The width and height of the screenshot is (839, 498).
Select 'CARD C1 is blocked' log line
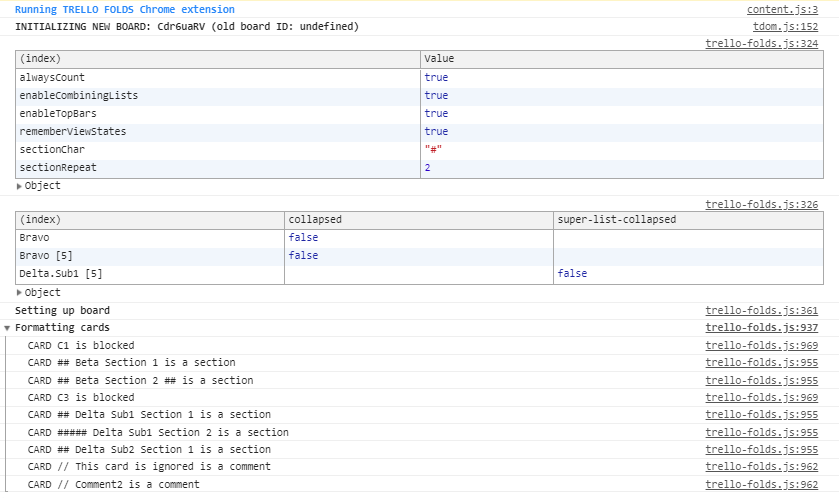click(81, 346)
